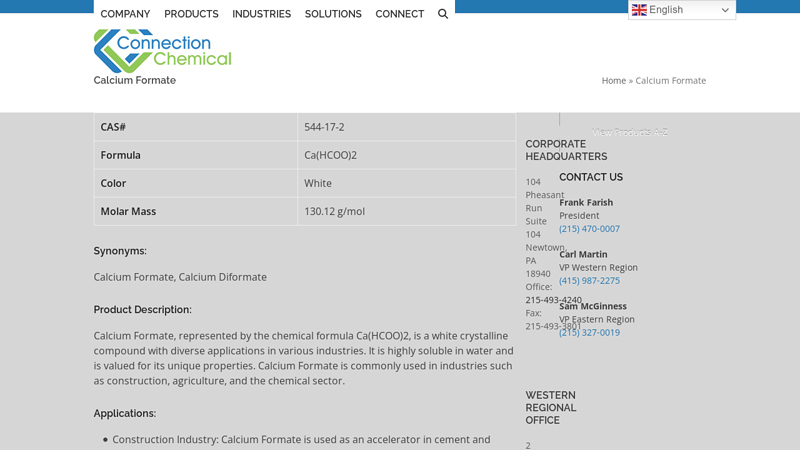Click the VP Eastern Region title
Viewport: 800px width, 450px height.
tap(597, 319)
